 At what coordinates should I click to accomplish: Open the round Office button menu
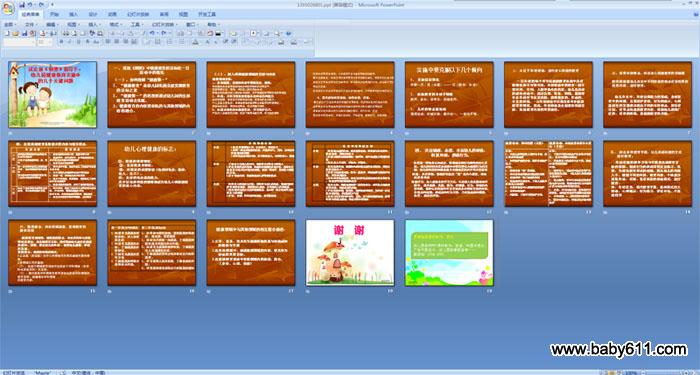coord(8,8)
